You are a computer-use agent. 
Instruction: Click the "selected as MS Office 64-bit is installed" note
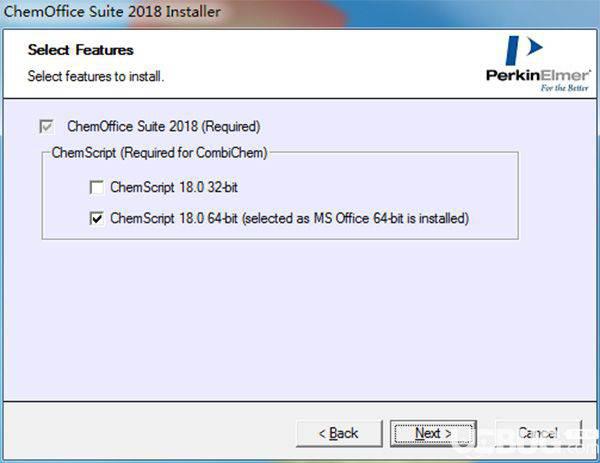pos(355,218)
